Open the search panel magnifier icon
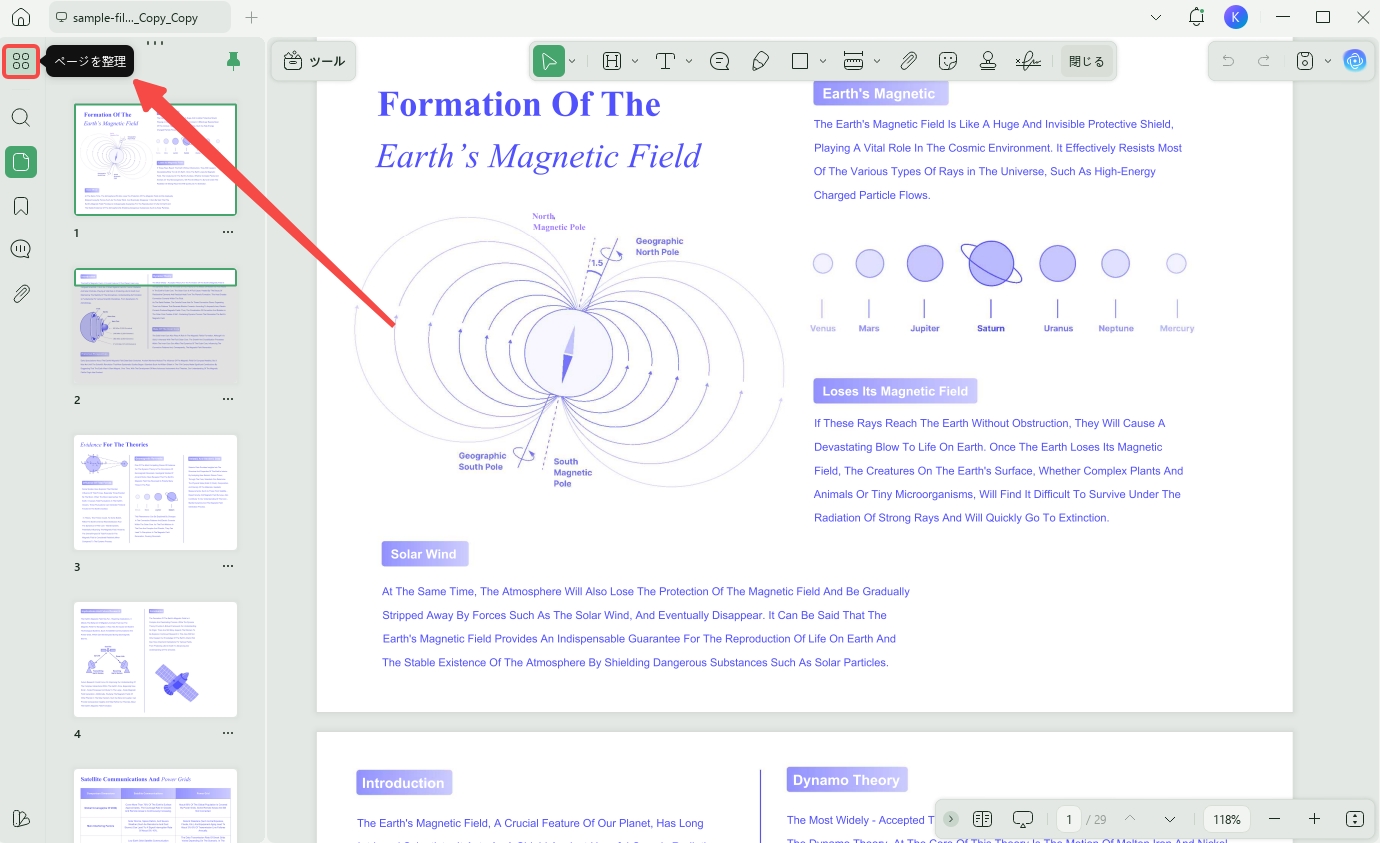The image size is (1380, 843). (x=21, y=117)
